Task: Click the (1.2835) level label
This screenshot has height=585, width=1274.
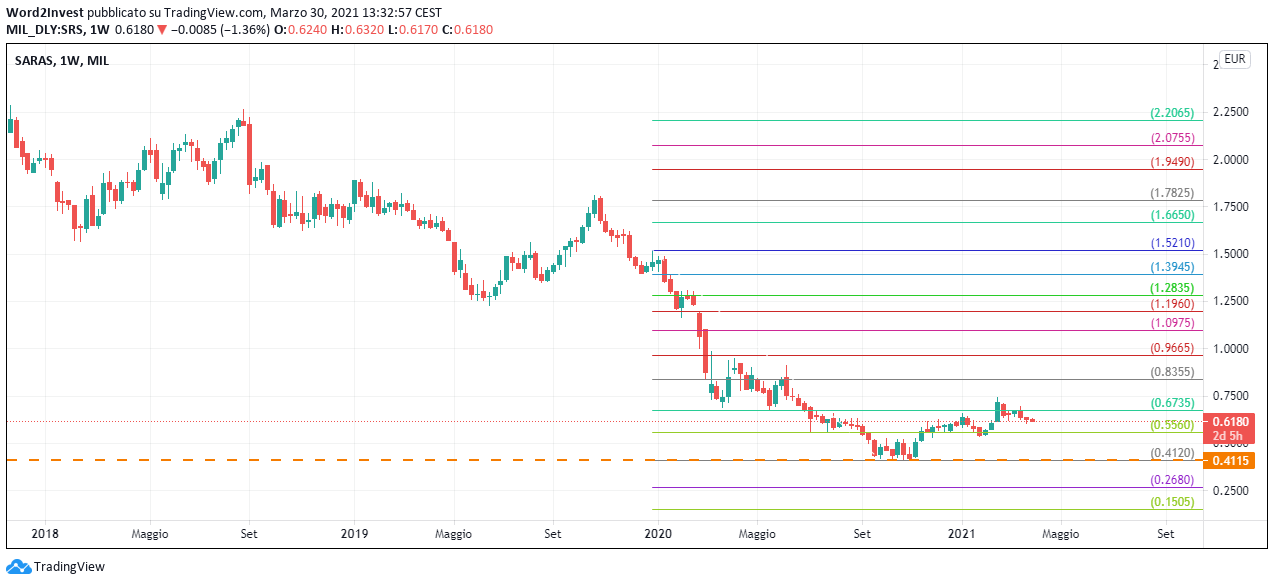Action: pos(1173,288)
